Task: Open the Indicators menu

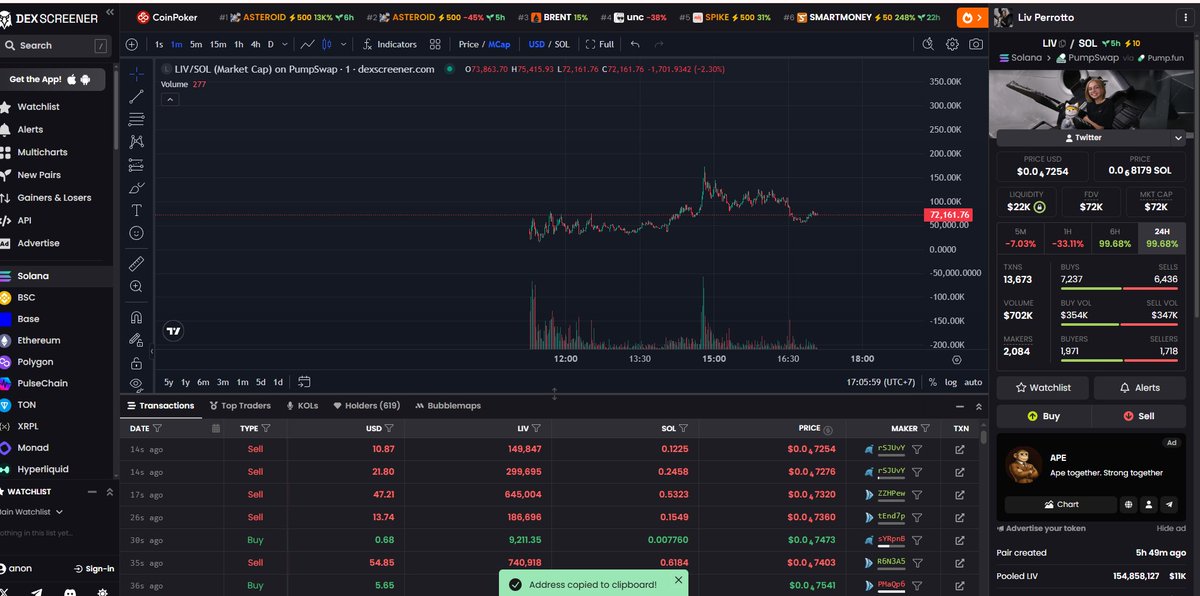Action: click(390, 44)
